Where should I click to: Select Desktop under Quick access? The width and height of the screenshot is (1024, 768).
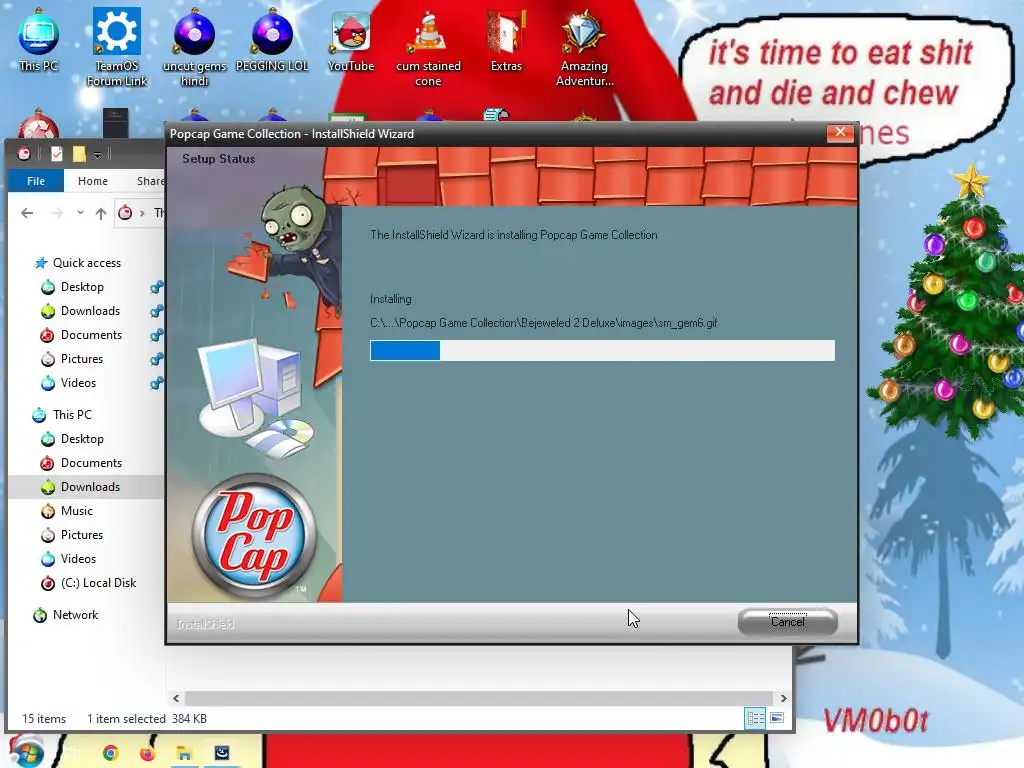82,287
